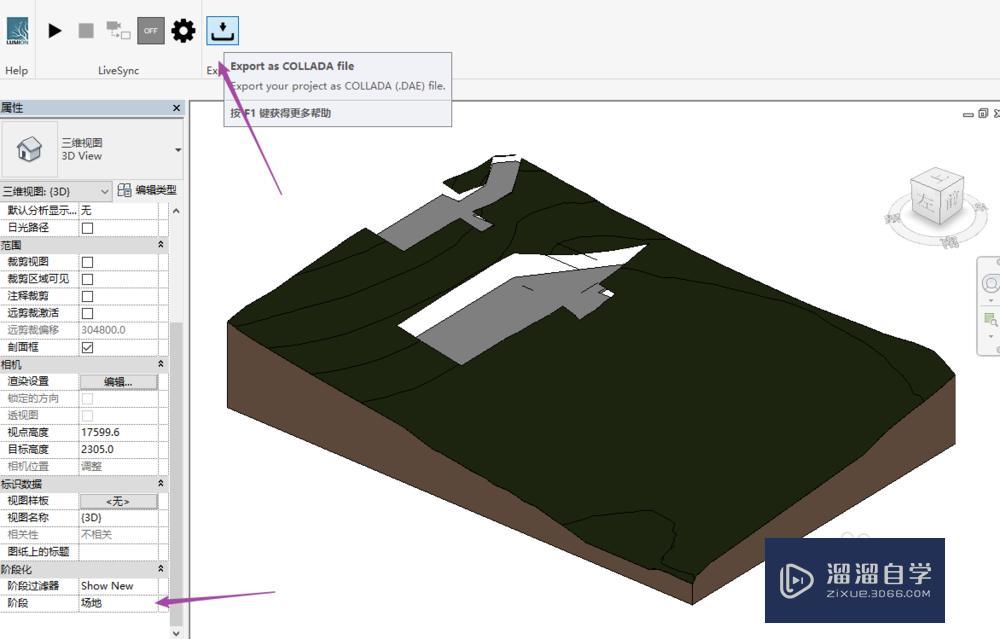
Task: Click the navigation bar steering wheel icon
Action: coord(990,283)
